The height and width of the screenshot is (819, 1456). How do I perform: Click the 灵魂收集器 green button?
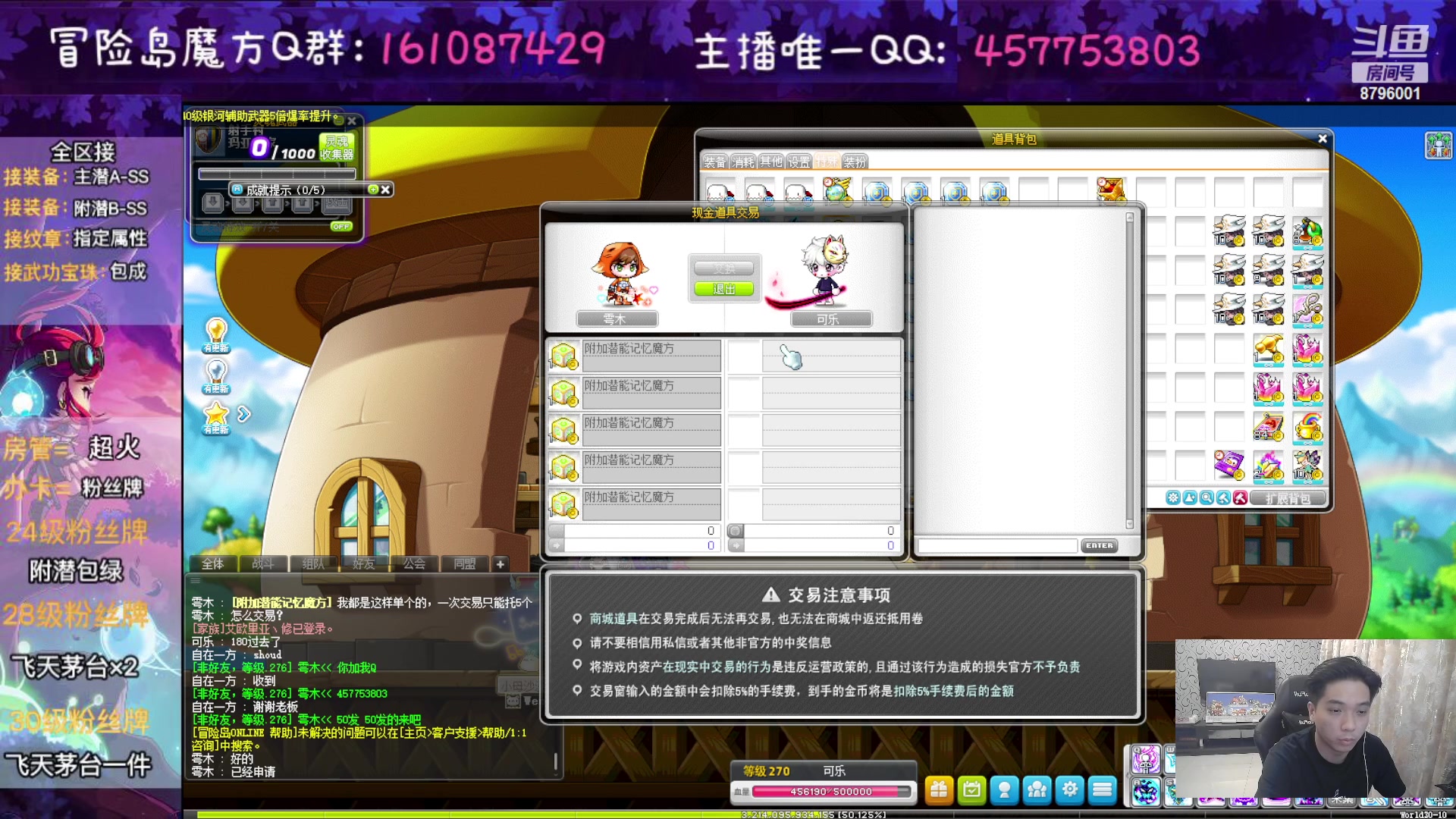pos(337,147)
